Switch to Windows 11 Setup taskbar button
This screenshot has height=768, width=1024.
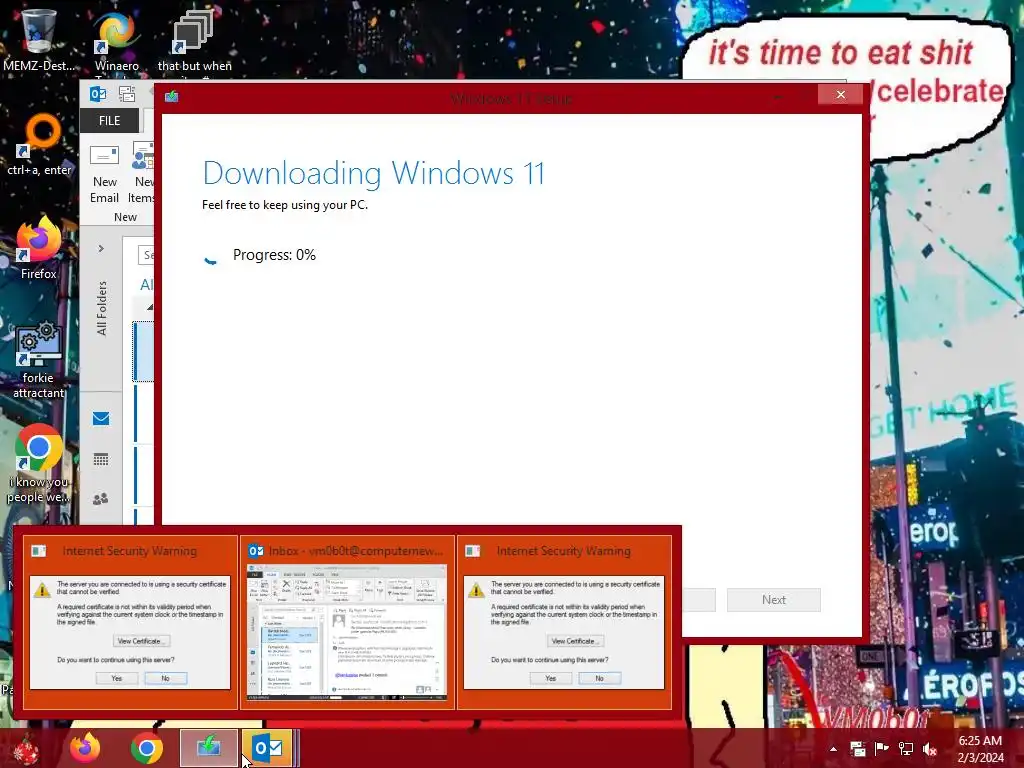pyautogui.click(x=209, y=748)
